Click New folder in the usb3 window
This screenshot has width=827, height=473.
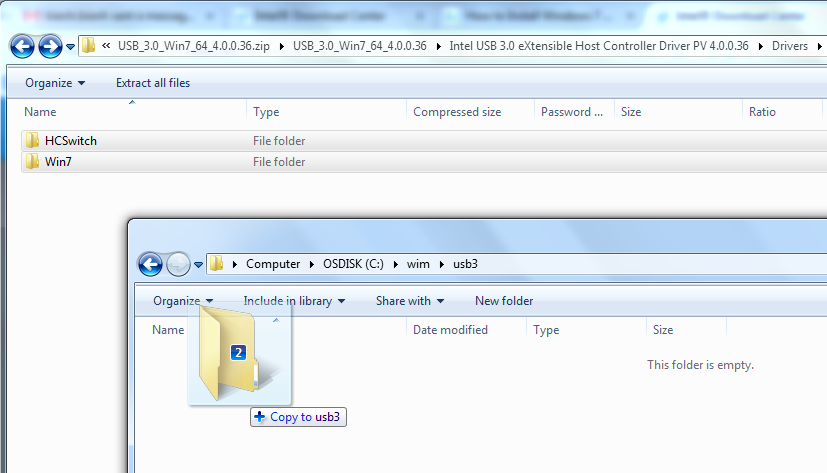504,301
